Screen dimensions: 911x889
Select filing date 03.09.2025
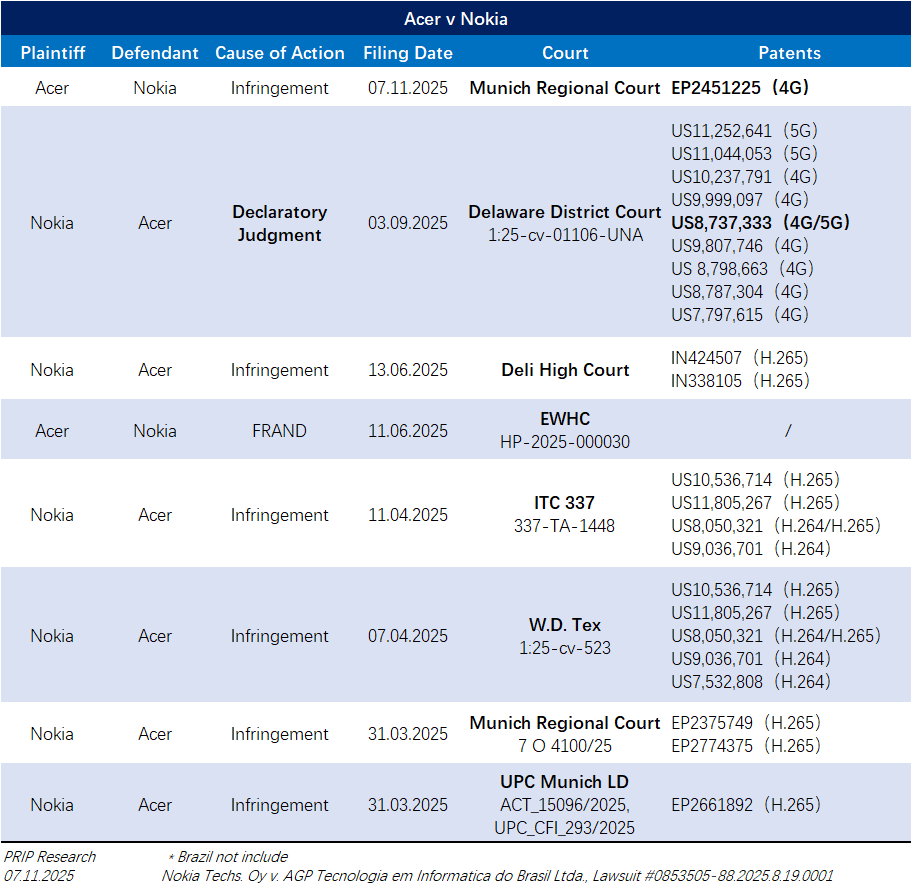[x=407, y=223]
